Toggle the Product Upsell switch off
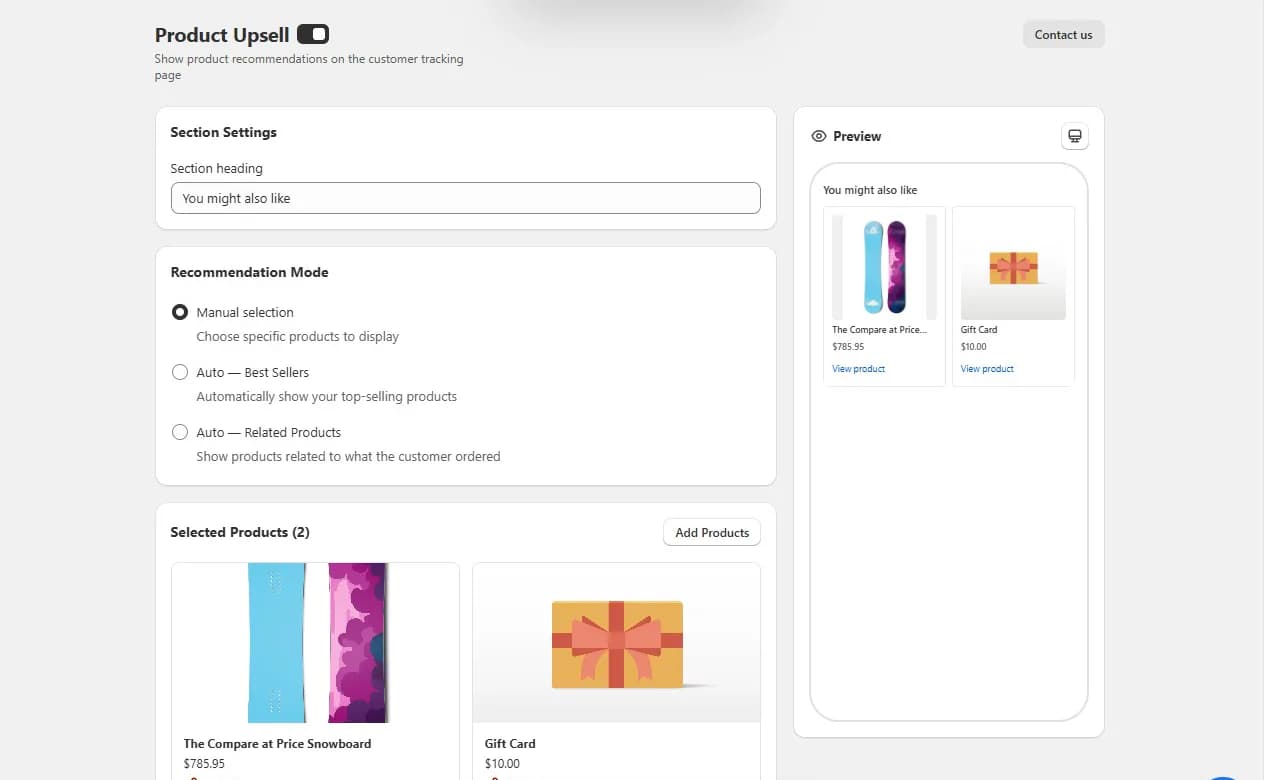This screenshot has width=1264, height=780. click(x=313, y=35)
